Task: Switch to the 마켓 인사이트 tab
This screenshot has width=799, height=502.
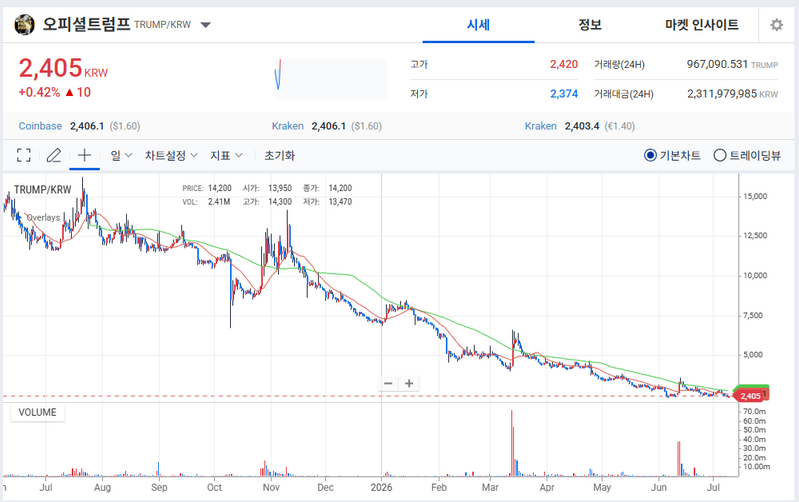Action: (x=702, y=24)
